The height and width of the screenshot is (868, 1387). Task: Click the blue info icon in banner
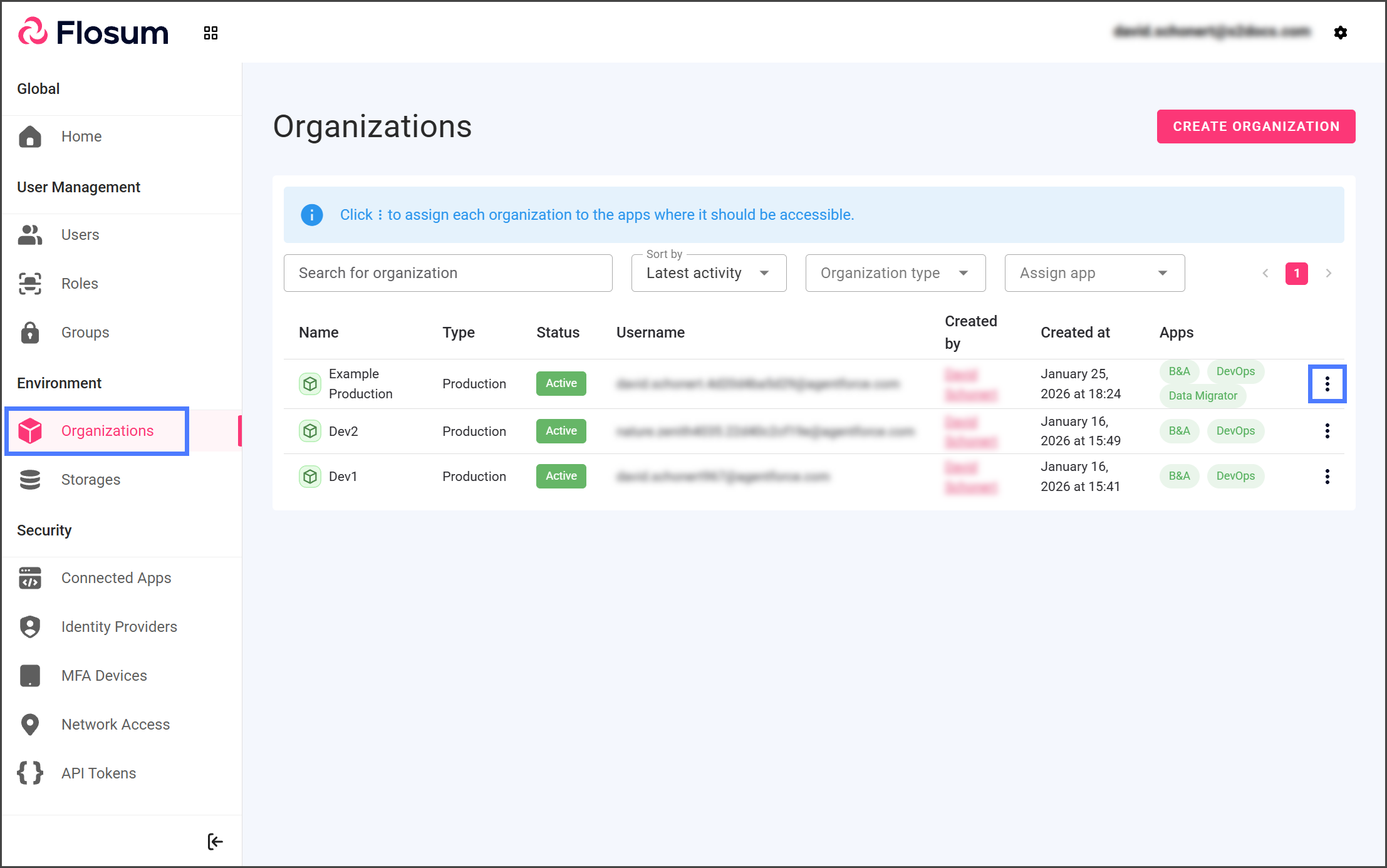(311, 215)
